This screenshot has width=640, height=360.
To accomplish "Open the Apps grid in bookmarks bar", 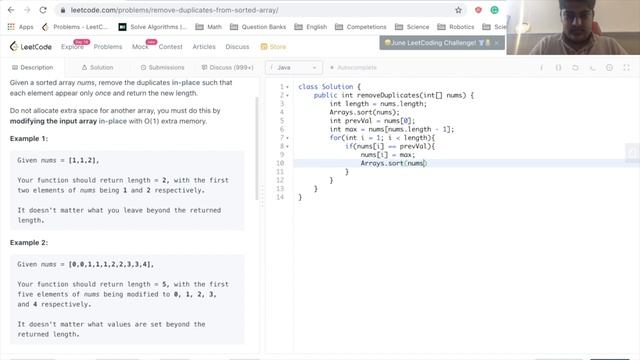I will tap(20, 27).
